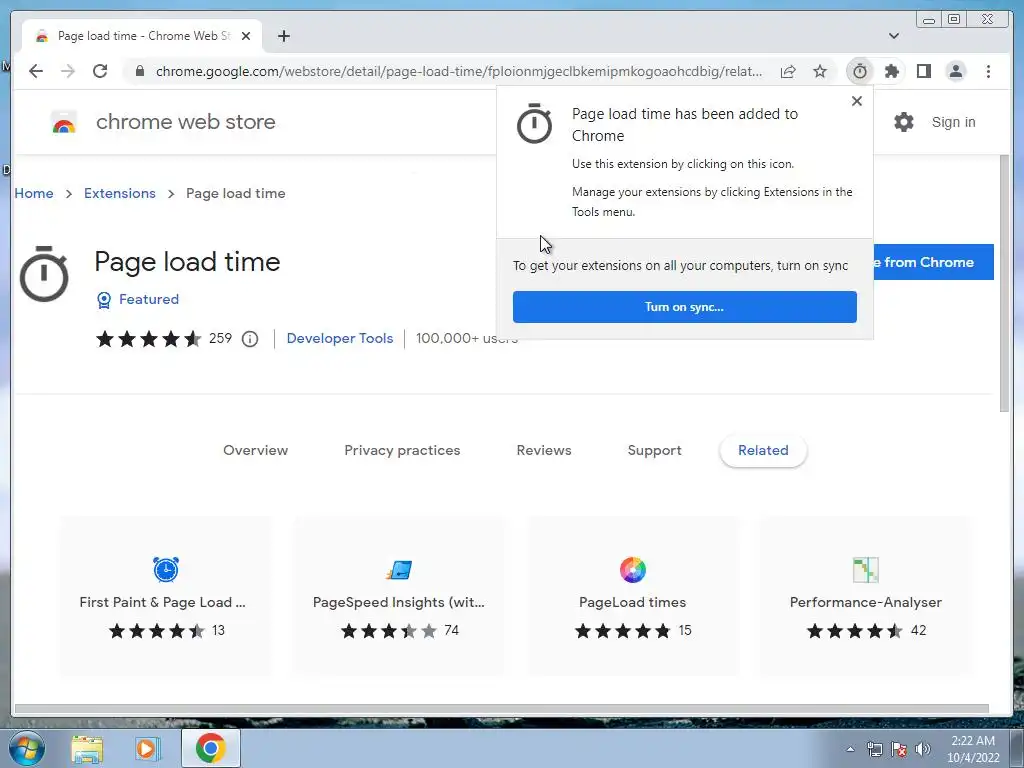The height and width of the screenshot is (768, 1024).
Task: Close the Page load time tab
Action: pos(246,36)
